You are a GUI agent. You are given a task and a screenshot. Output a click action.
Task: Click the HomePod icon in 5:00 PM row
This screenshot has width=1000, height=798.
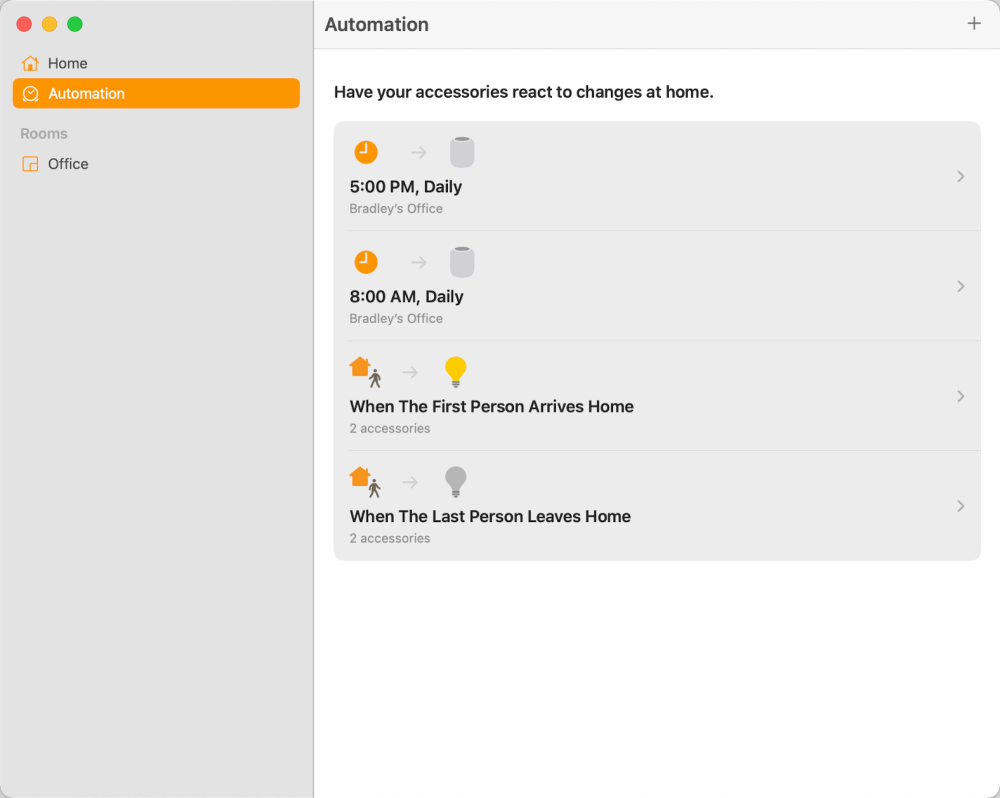click(x=461, y=152)
